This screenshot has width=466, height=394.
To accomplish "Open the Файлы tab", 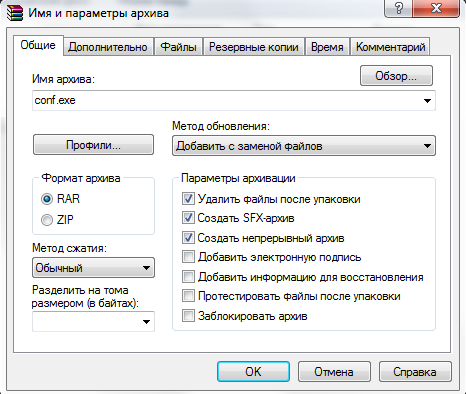I will [x=178, y=47].
